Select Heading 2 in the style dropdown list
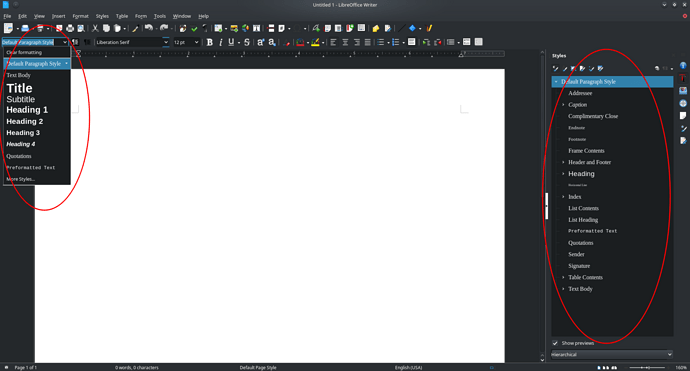This screenshot has width=690, height=371. [x=25, y=121]
